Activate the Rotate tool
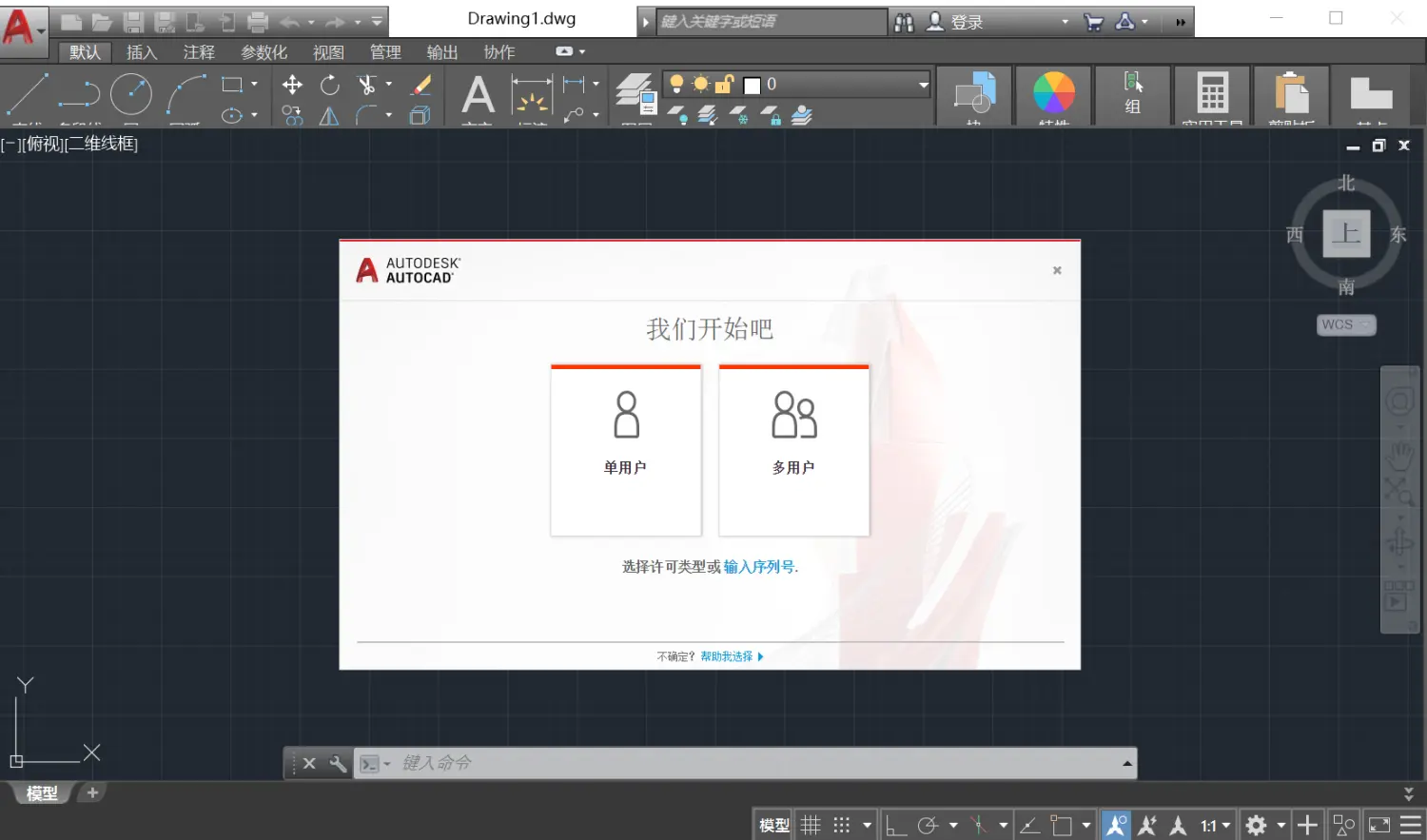1427x840 pixels. 329,85
